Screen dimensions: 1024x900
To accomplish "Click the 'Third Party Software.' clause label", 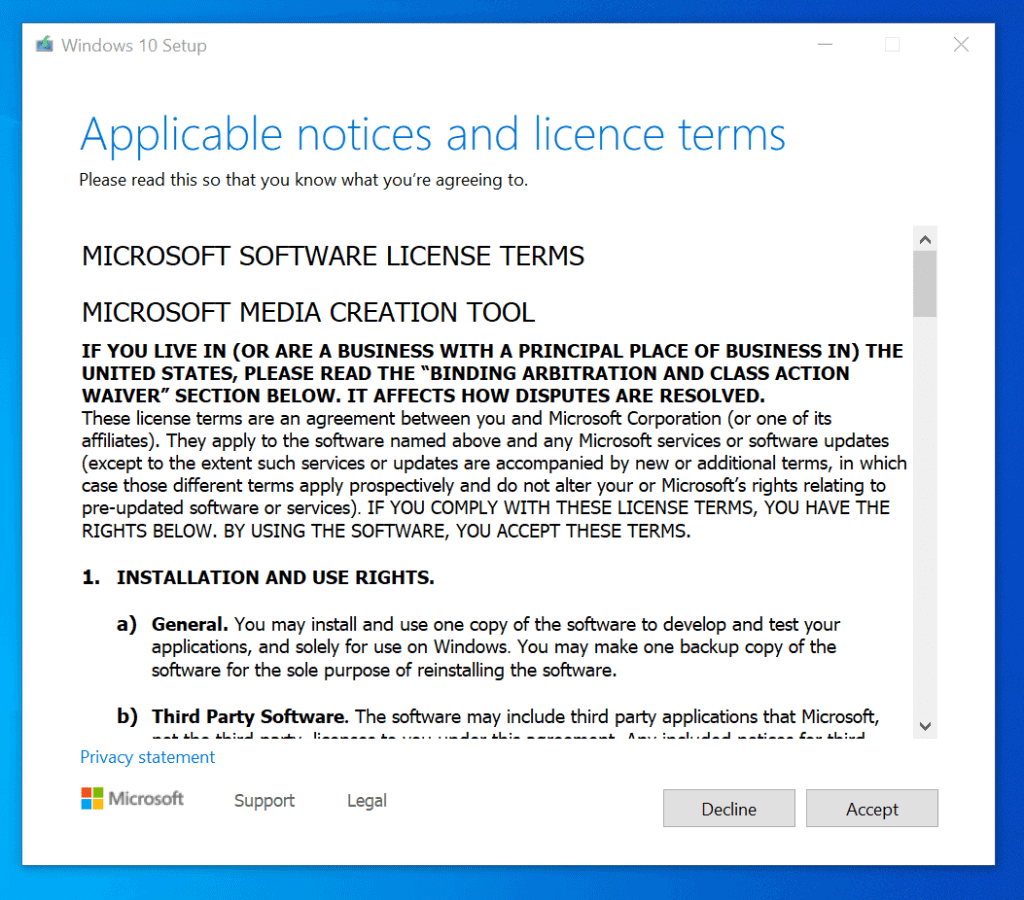I will click(x=250, y=716).
